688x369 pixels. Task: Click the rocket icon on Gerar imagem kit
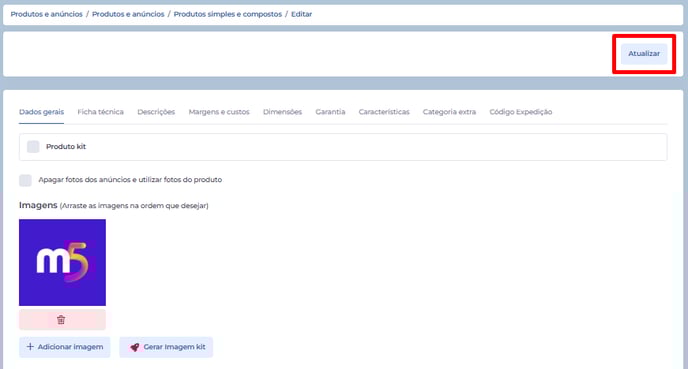point(135,347)
